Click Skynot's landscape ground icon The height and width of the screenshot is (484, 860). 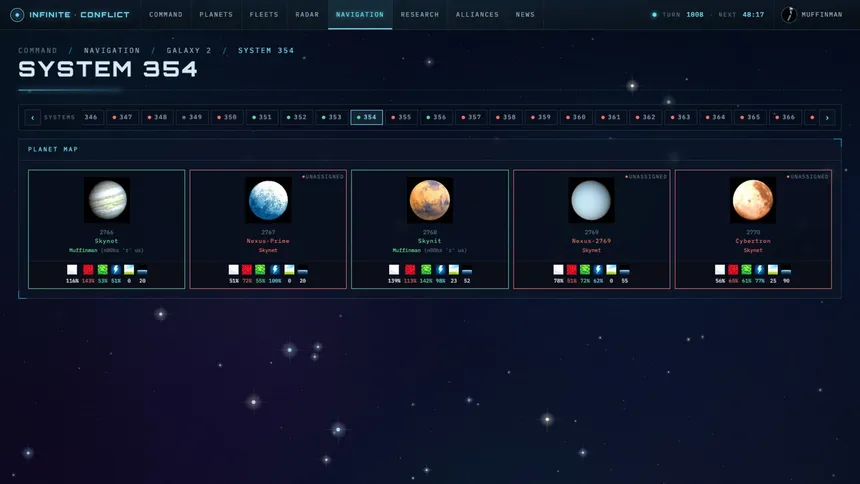coord(129,269)
